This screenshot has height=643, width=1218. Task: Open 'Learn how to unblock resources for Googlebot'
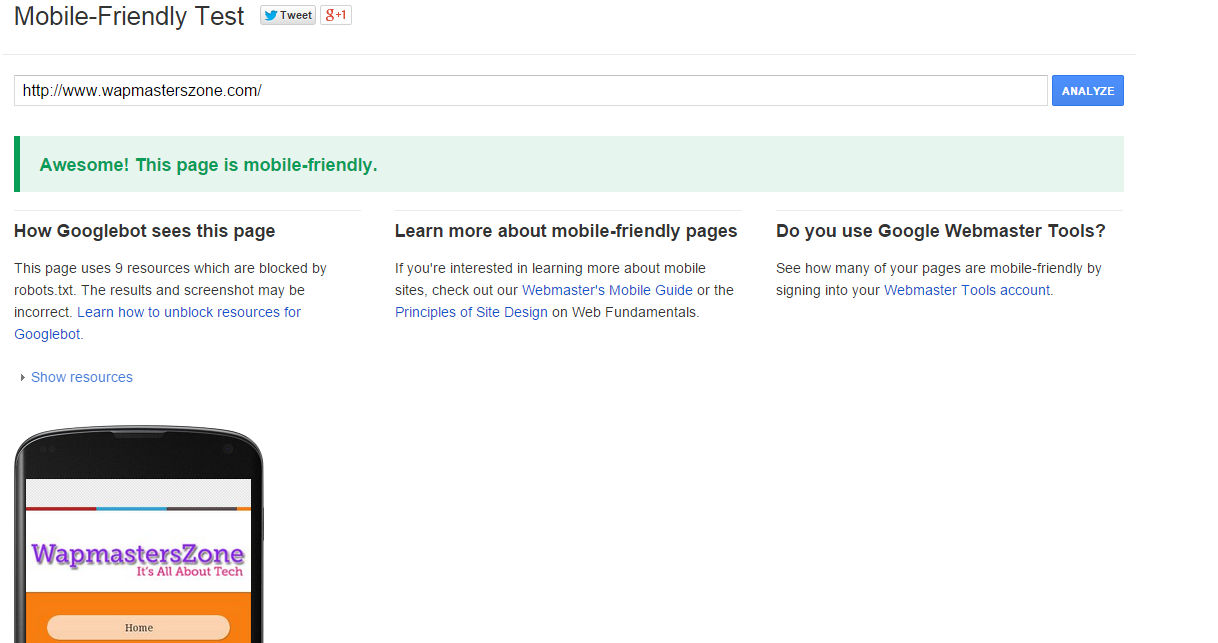point(157,323)
